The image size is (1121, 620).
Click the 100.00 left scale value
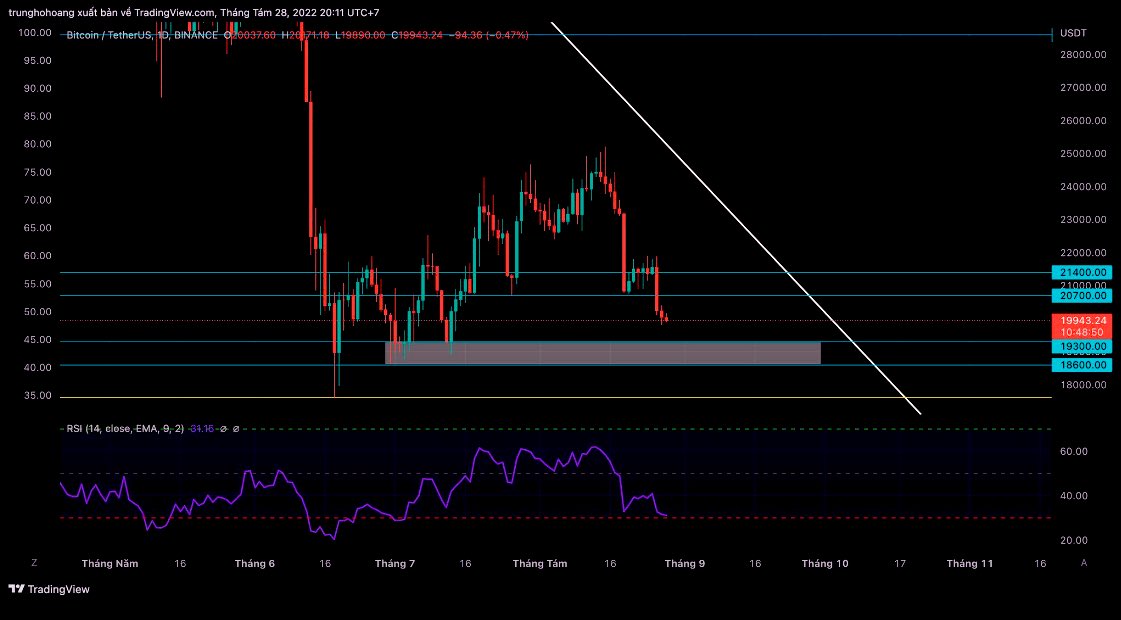(35, 33)
